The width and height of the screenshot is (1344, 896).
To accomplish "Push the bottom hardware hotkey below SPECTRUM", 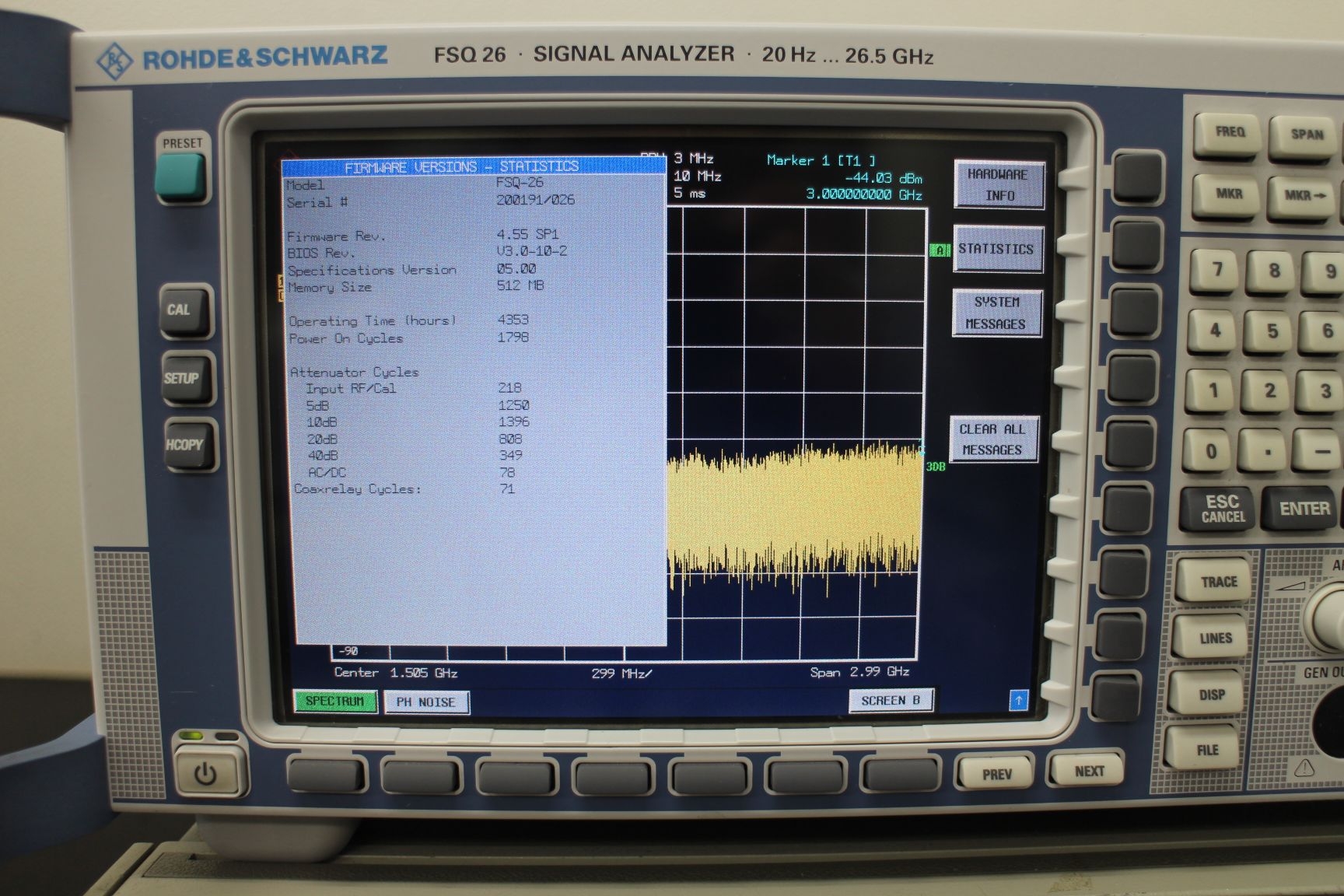I will tap(327, 775).
